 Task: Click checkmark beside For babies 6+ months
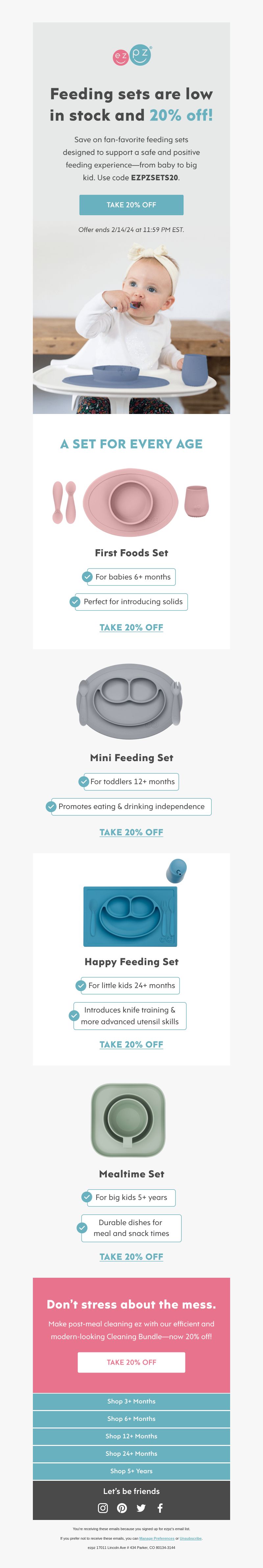87,577
